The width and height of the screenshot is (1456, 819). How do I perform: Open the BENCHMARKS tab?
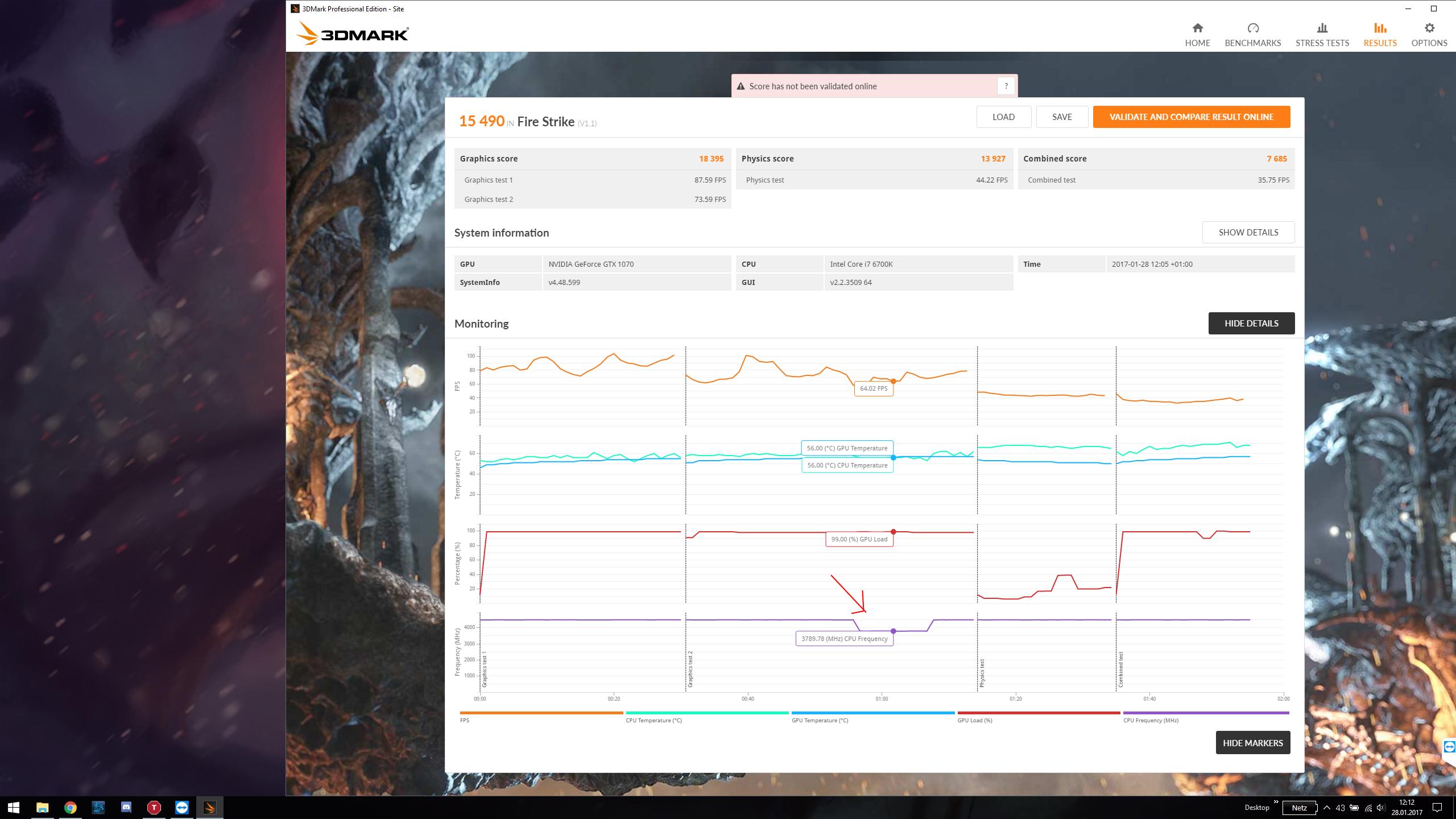tap(1252, 35)
